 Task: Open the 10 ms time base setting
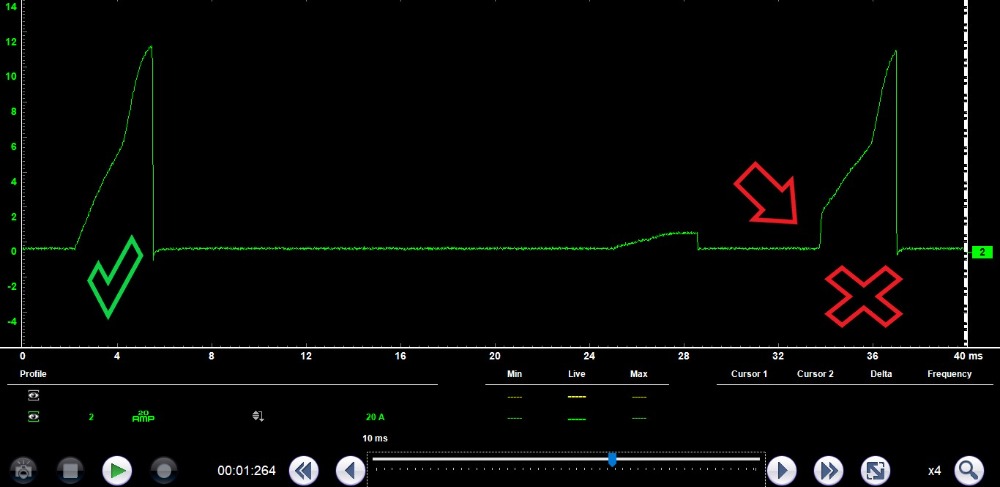[x=375, y=438]
